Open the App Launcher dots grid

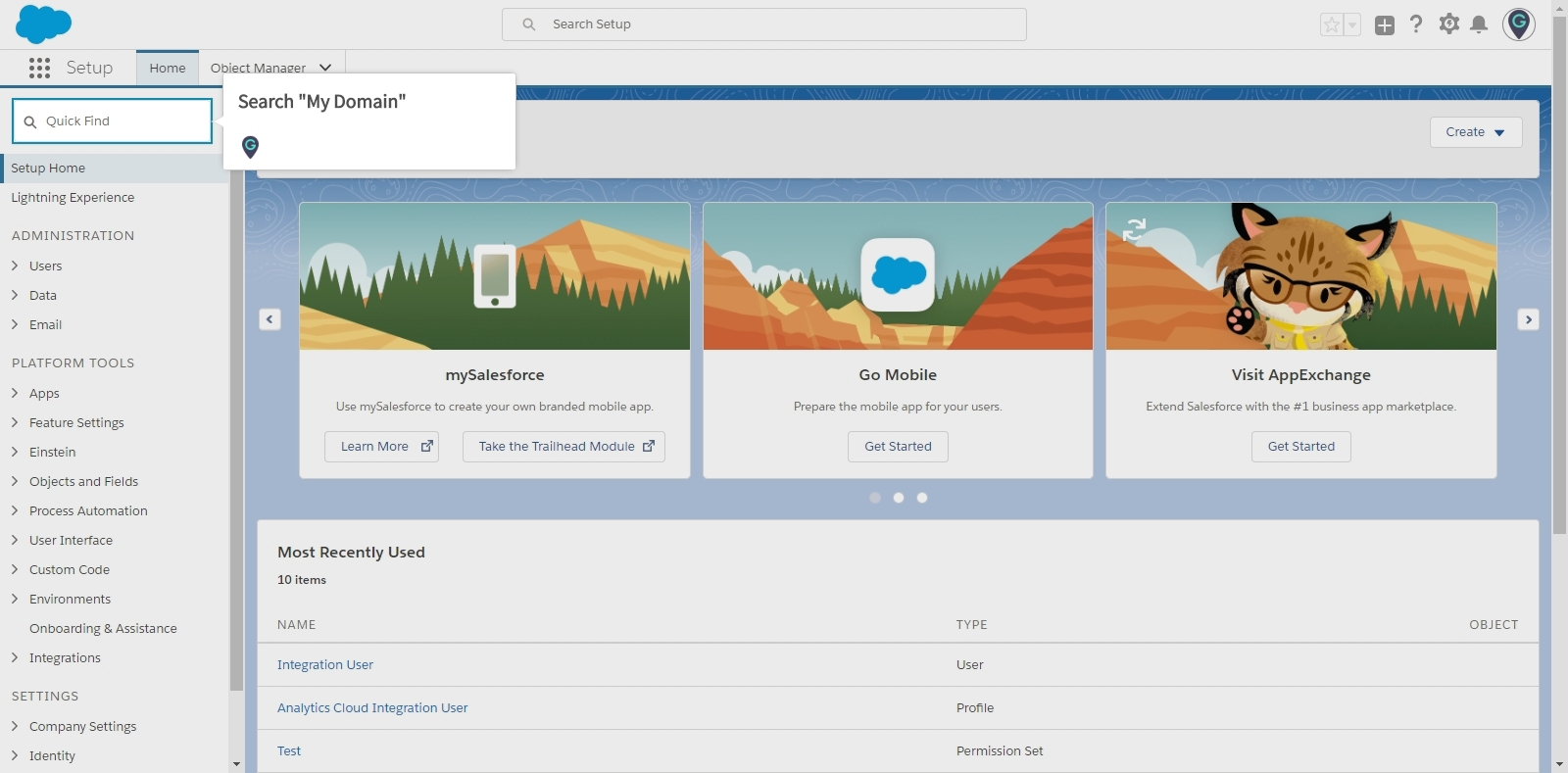pyautogui.click(x=39, y=68)
